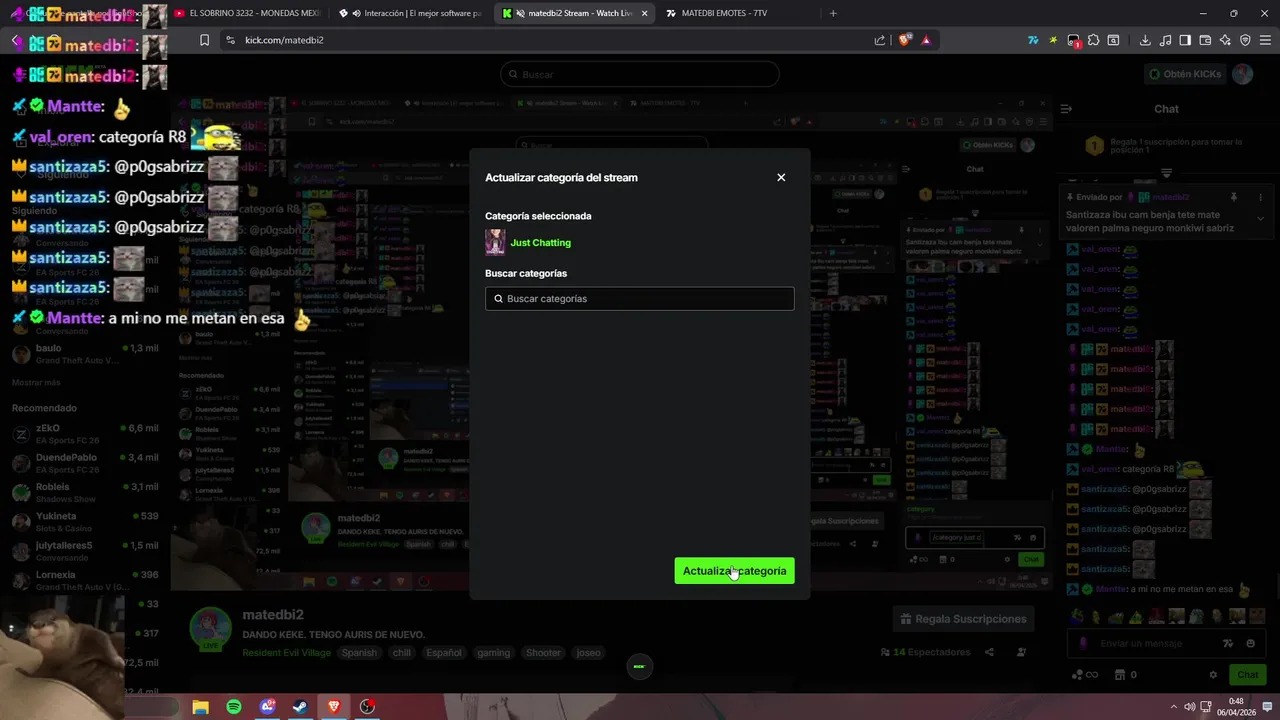
Task: Click the Actualizar categoría button
Action: point(734,571)
